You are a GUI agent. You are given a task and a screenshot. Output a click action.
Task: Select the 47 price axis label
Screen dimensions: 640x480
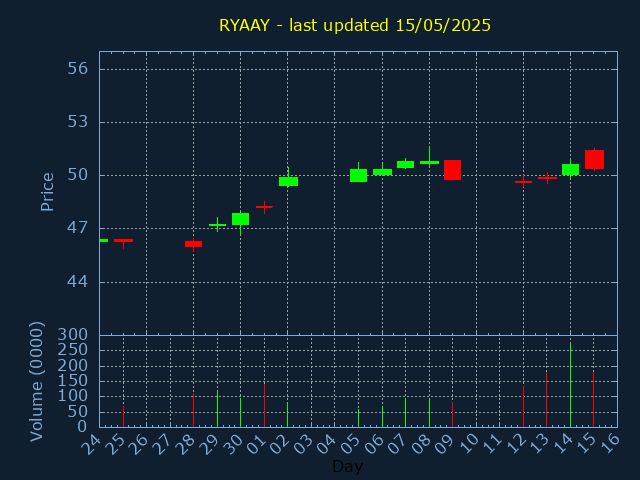coord(78,228)
